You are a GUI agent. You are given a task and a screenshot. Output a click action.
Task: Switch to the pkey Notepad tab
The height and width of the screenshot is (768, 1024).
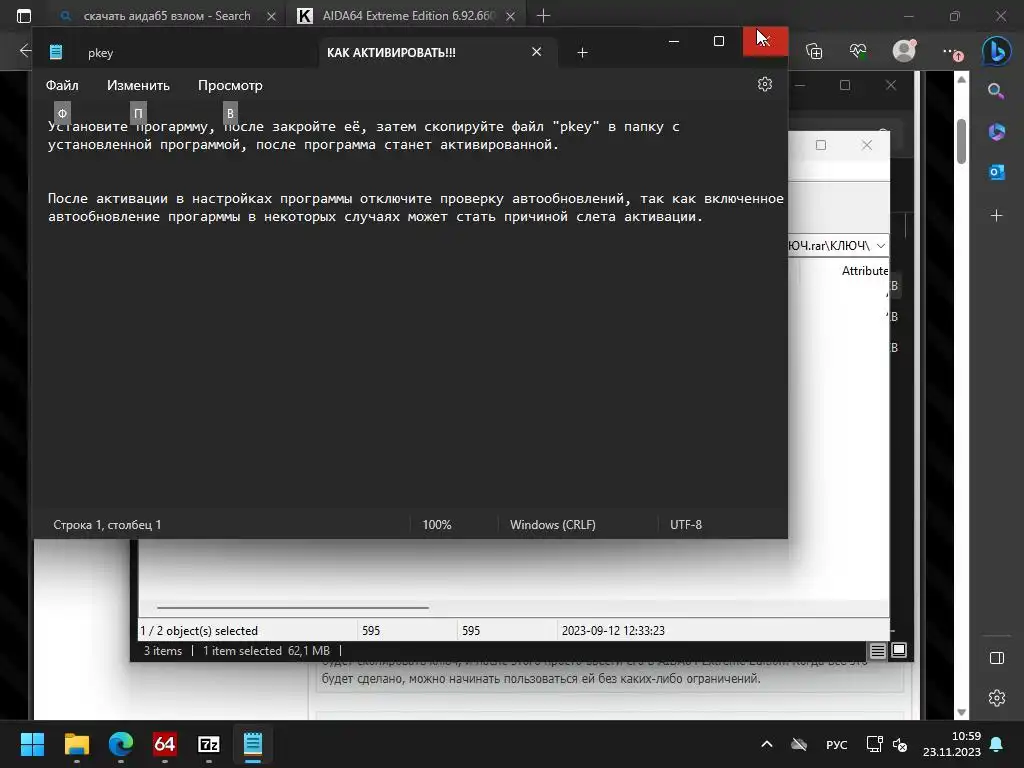click(x=101, y=53)
